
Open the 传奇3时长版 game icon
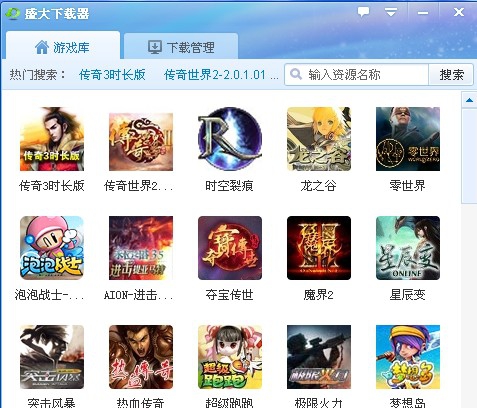[52, 139]
